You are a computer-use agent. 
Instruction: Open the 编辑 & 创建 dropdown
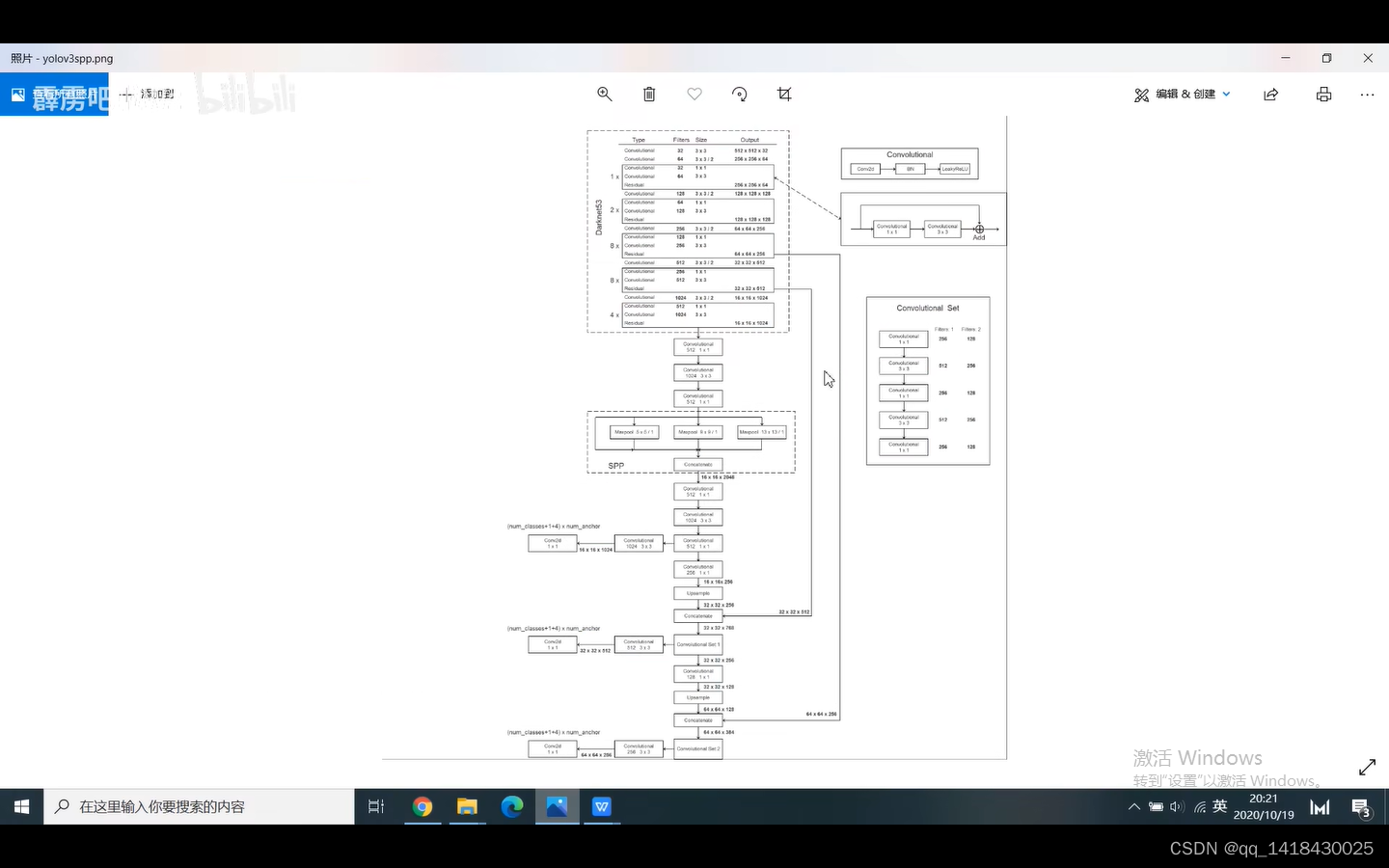(x=1183, y=95)
